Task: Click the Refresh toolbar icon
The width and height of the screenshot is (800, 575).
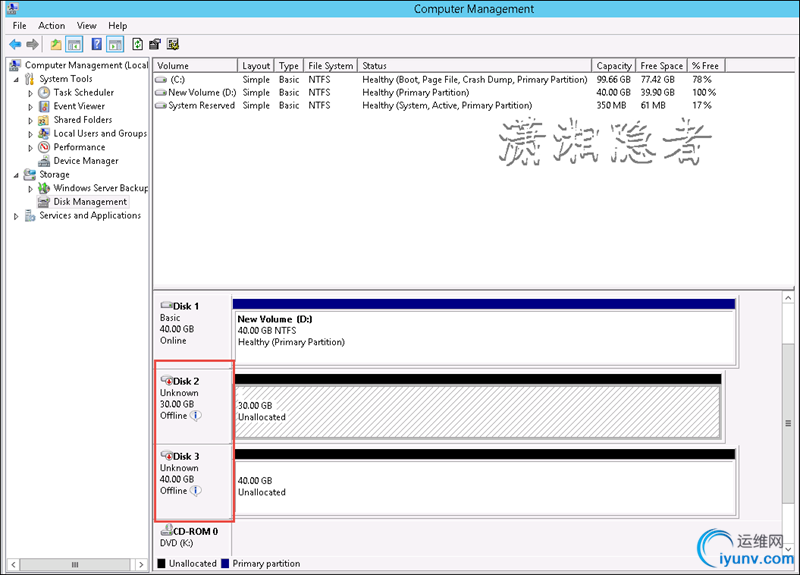Action: point(137,44)
